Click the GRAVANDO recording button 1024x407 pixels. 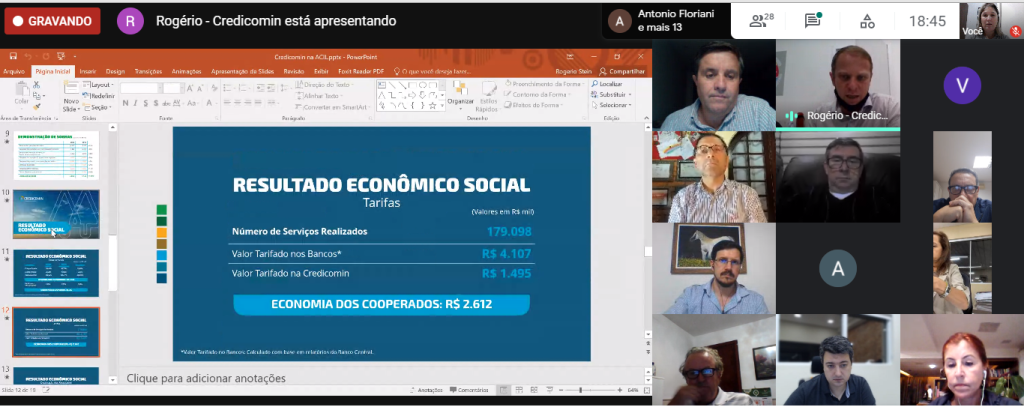51,20
